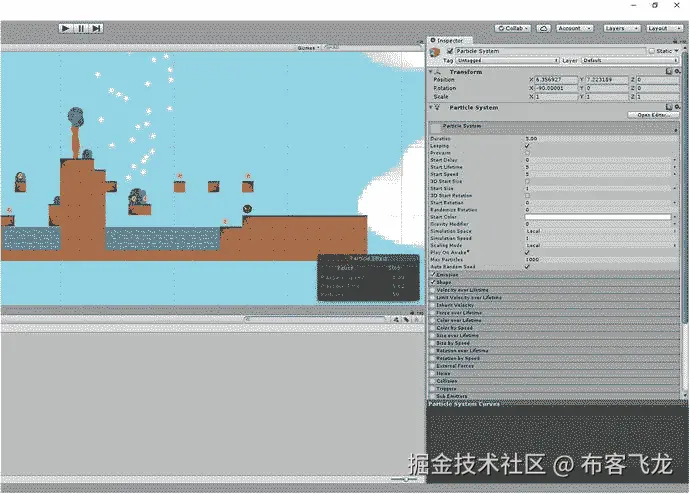The image size is (690, 494).
Task: Open the Layers dropdown
Action: point(621,28)
